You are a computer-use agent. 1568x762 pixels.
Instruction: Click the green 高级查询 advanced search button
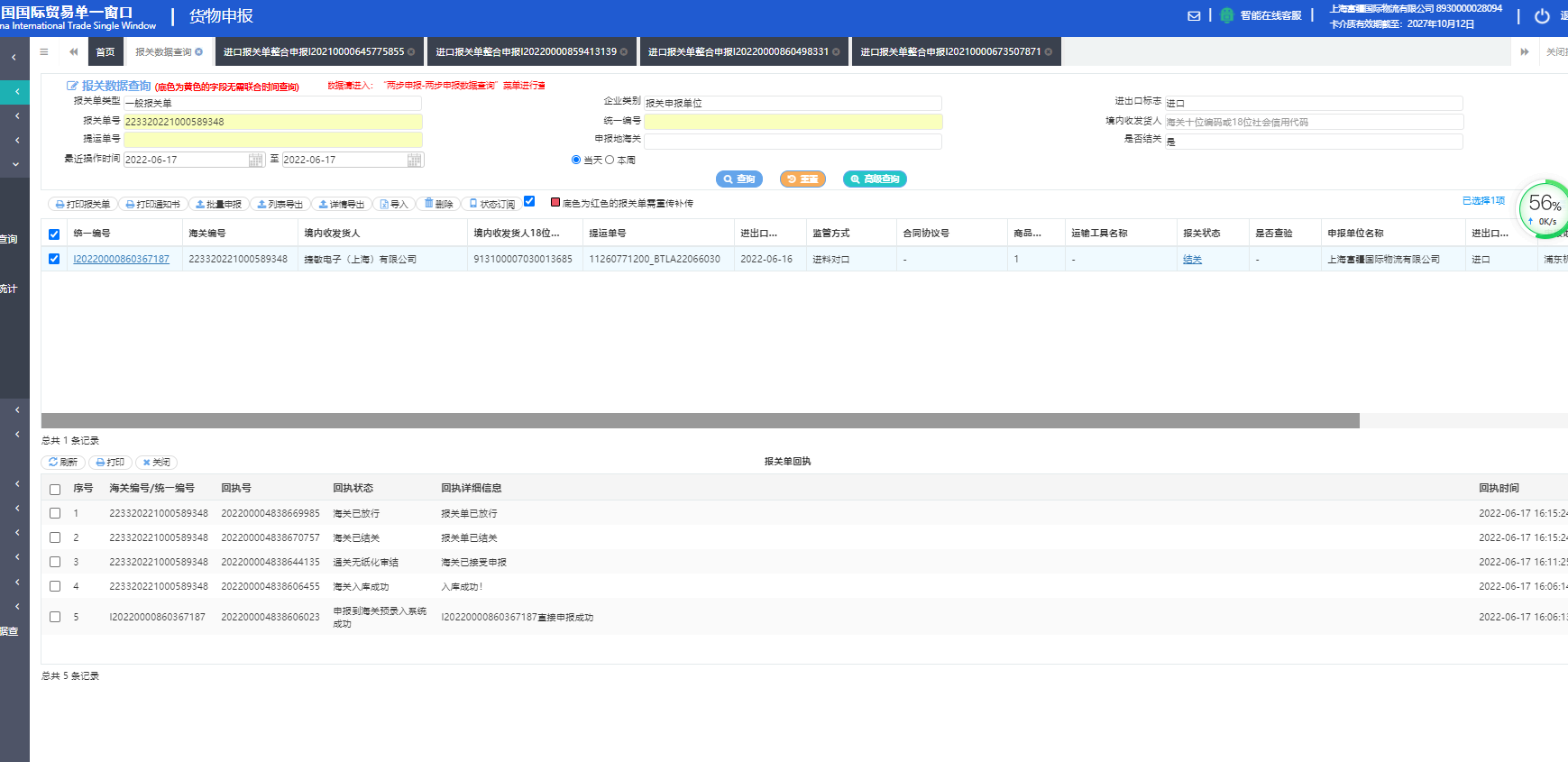click(875, 179)
